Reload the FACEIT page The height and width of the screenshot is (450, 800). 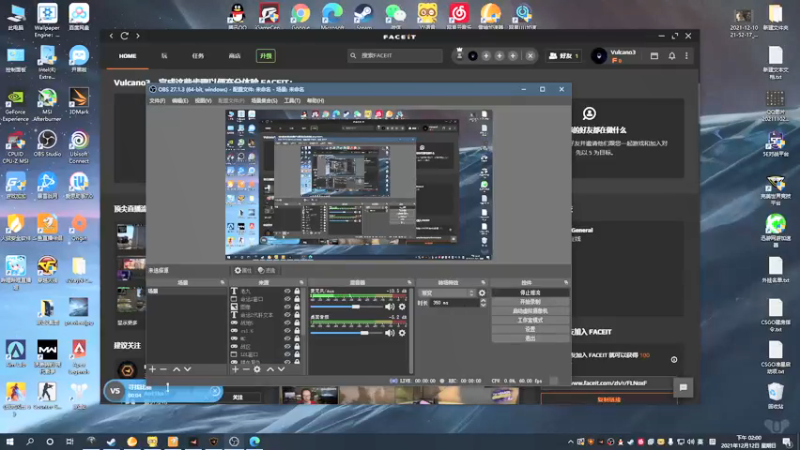tap(124, 36)
